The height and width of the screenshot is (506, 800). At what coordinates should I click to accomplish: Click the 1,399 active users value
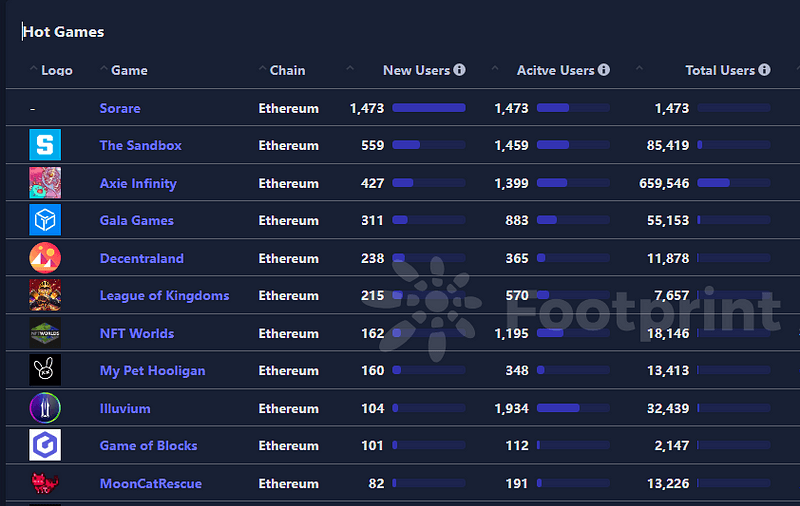(x=511, y=183)
